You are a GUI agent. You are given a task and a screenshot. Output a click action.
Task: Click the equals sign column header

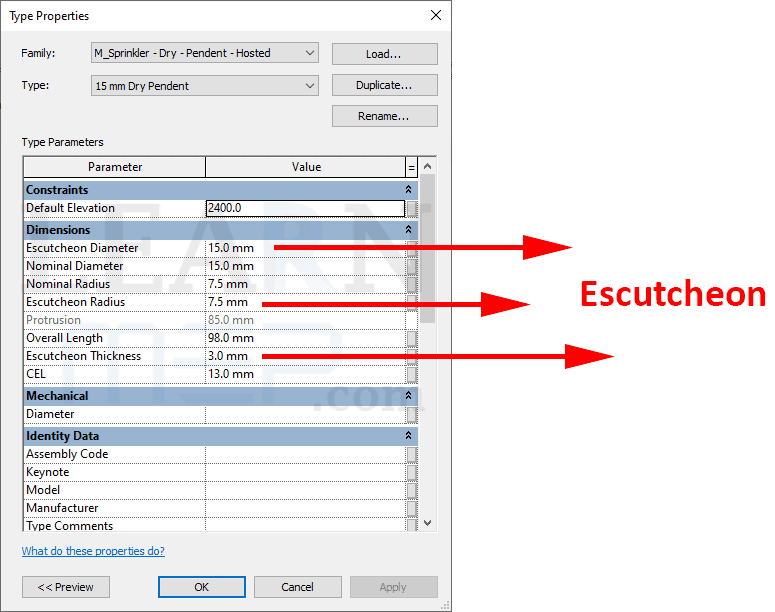(x=411, y=167)
